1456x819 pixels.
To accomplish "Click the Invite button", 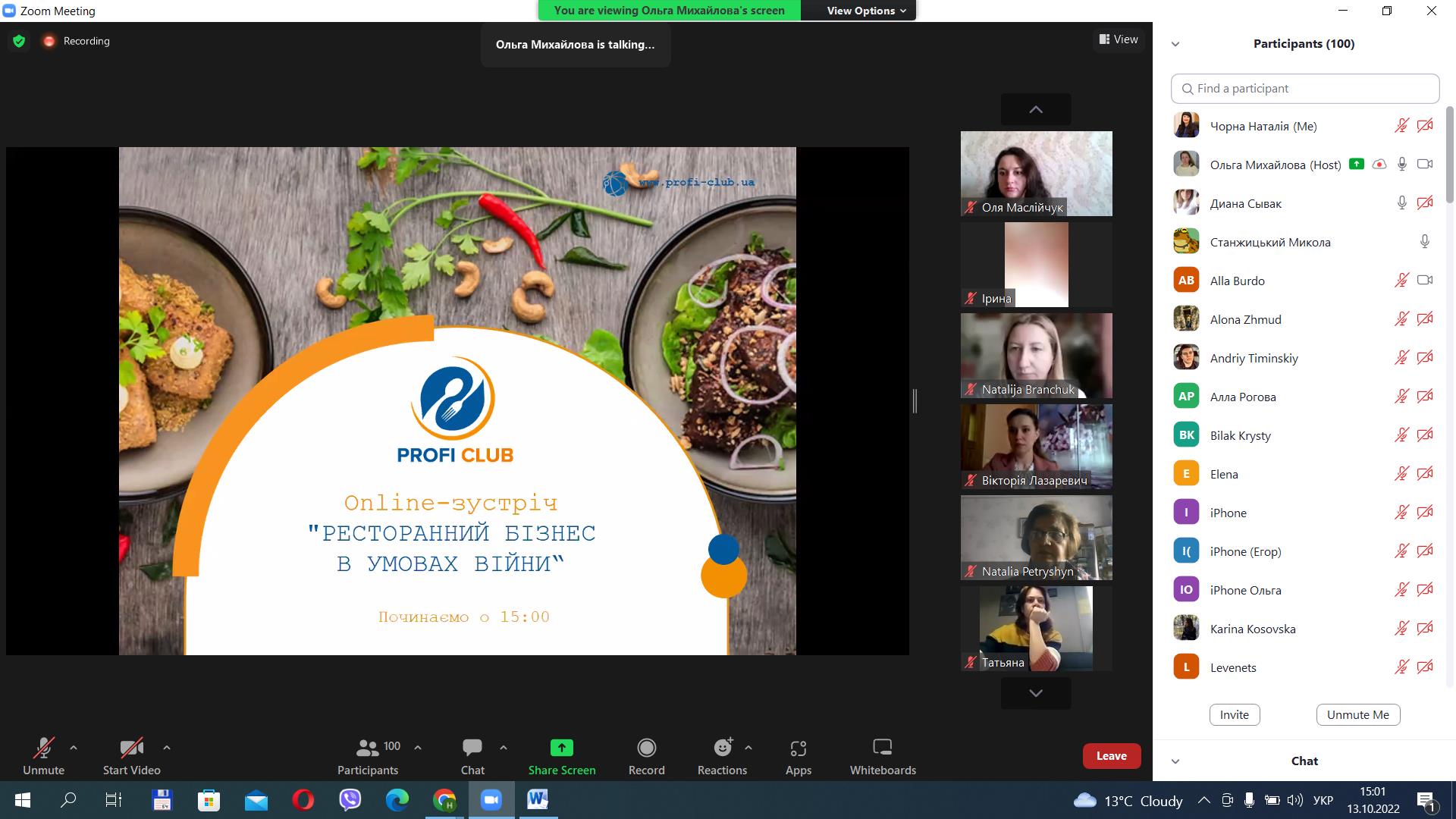I will coord(1234,714).
